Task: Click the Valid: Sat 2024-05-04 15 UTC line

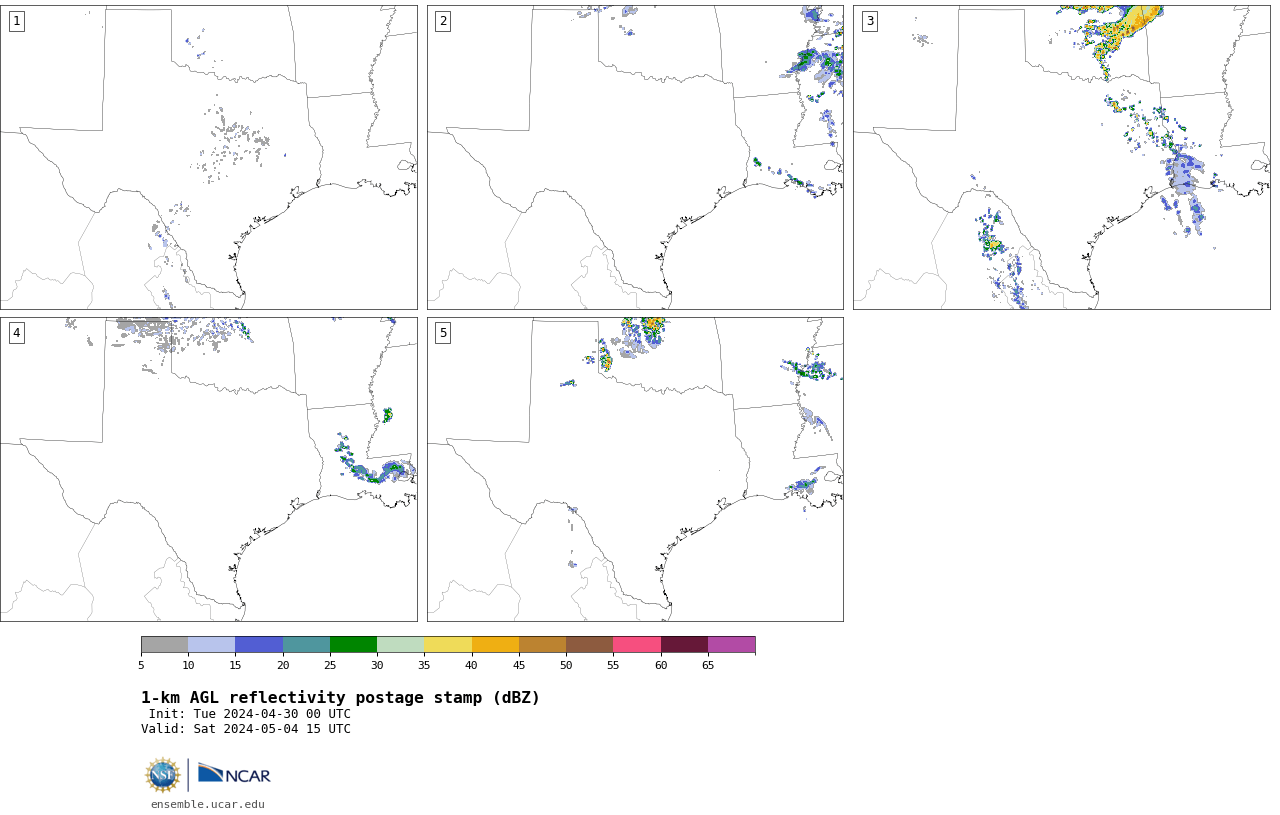Action: pyautogui.click(x=246, y=729)
